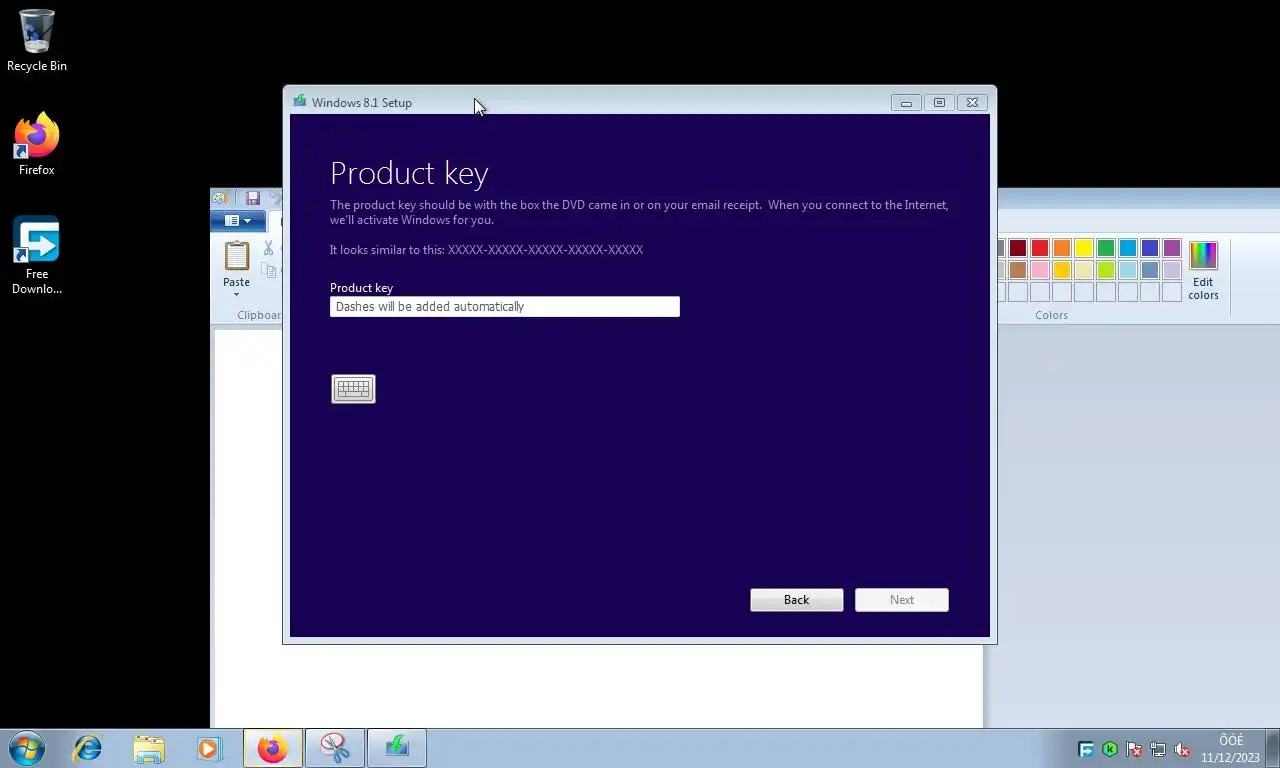Screen dimensions: 1280x768
Task: Select the gold color swatch
Action: pos(1062,270)
